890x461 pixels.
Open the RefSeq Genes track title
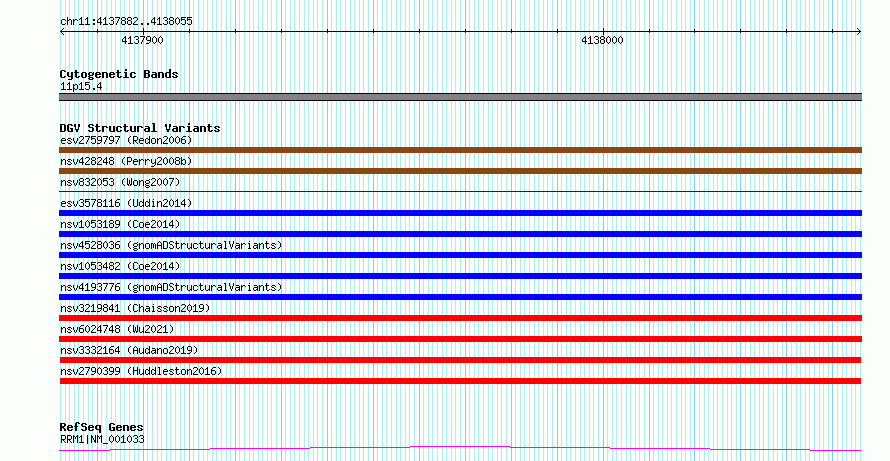coord(102,427)
